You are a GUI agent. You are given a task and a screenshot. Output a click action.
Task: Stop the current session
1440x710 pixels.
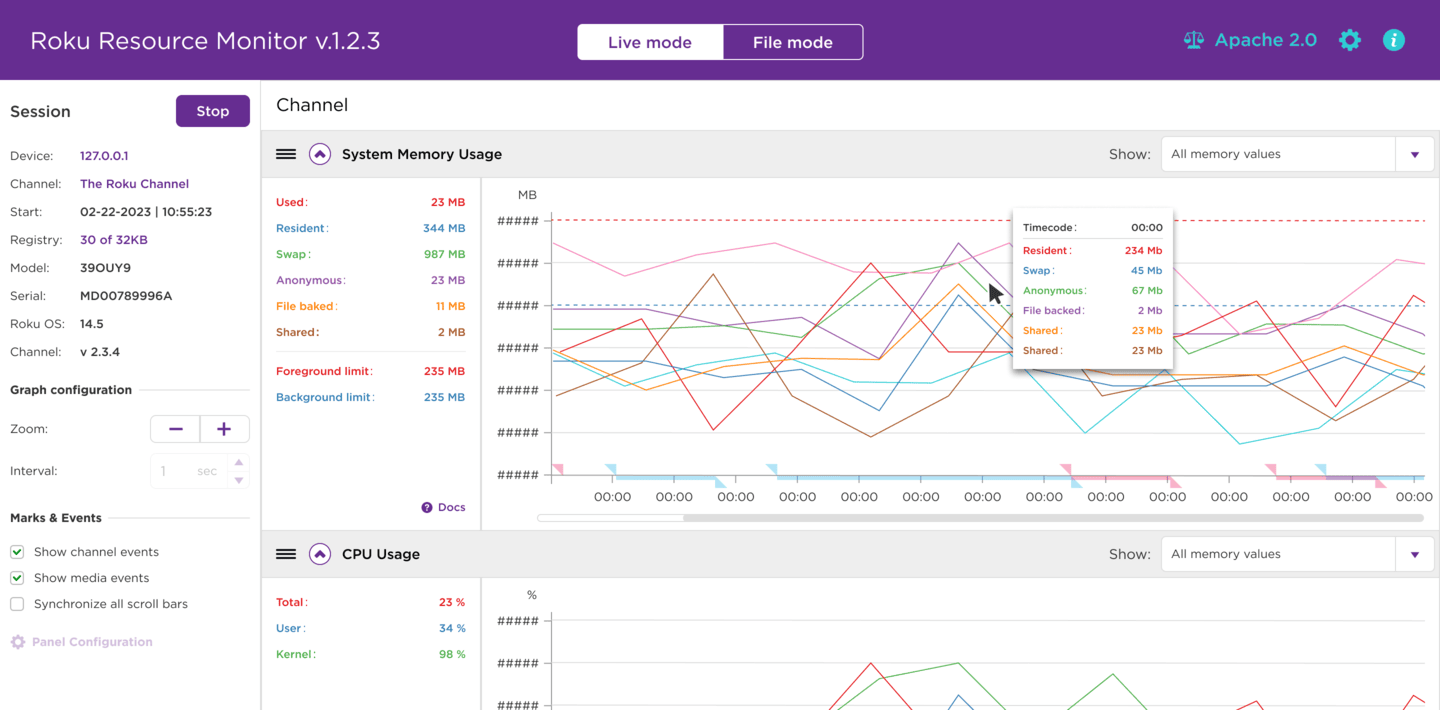click(x=212, y=111)
